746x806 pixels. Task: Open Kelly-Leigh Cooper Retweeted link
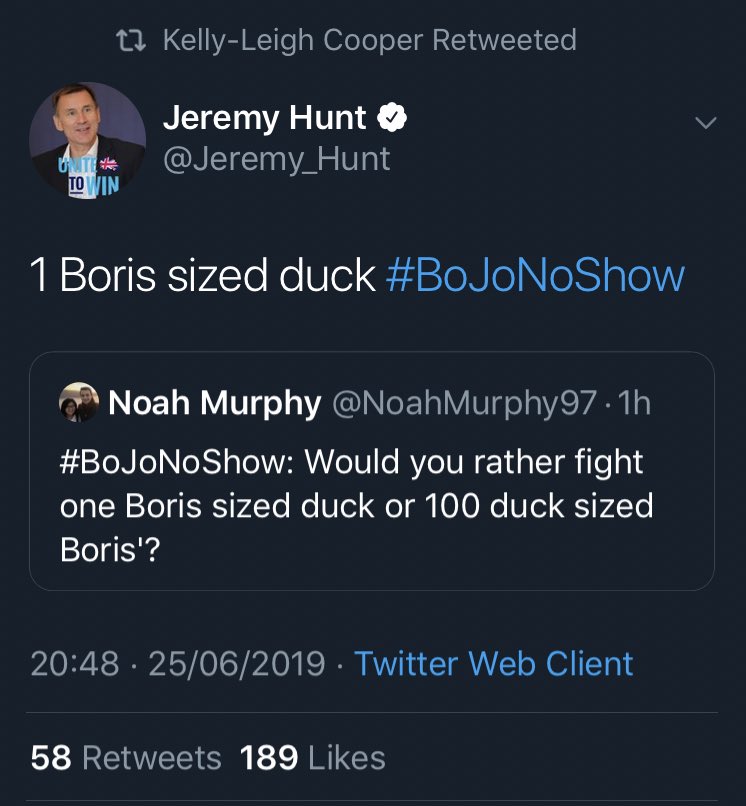click(369, 41)
